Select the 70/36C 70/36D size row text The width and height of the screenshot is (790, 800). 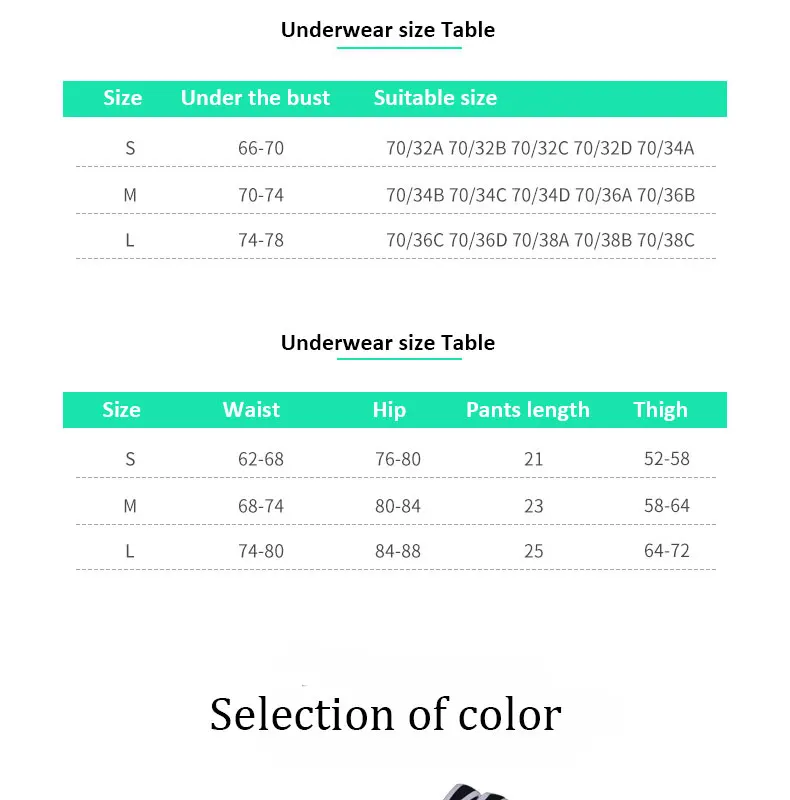[x=540, y=240]
